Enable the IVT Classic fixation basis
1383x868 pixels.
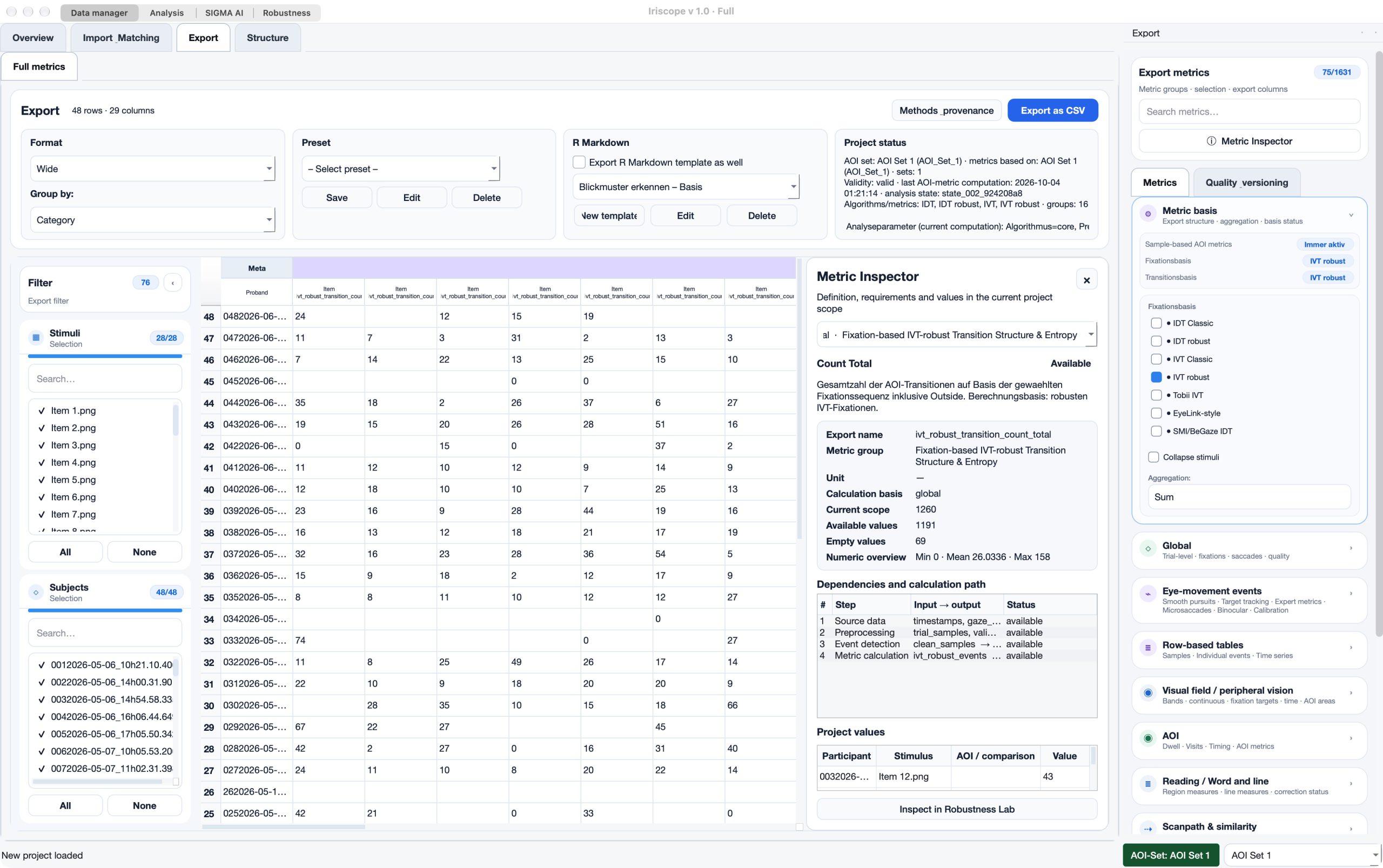point(1156,359)
